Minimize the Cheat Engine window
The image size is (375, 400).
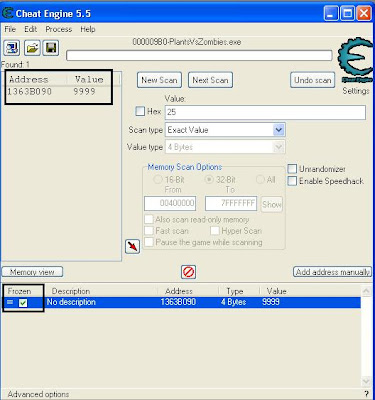pos(331,14)
